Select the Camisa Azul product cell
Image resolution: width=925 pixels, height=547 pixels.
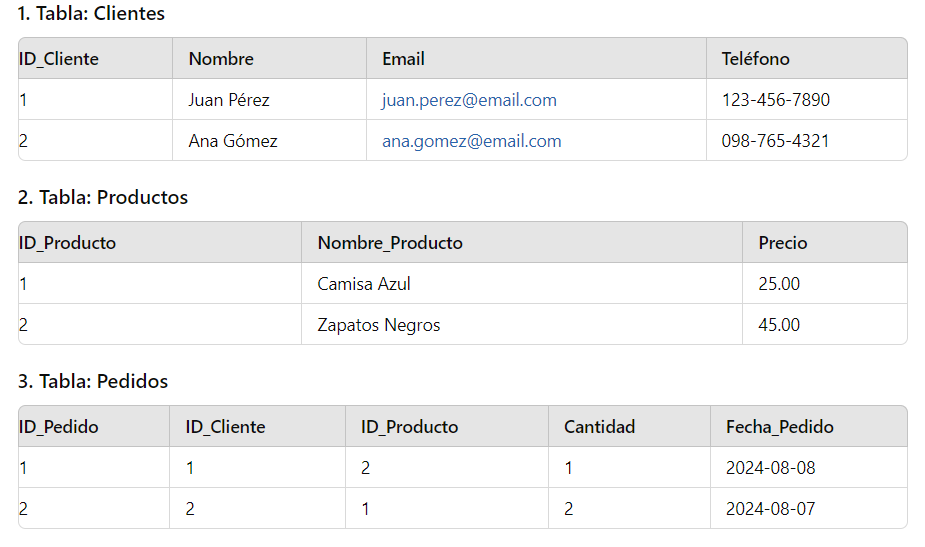point(364,284)
